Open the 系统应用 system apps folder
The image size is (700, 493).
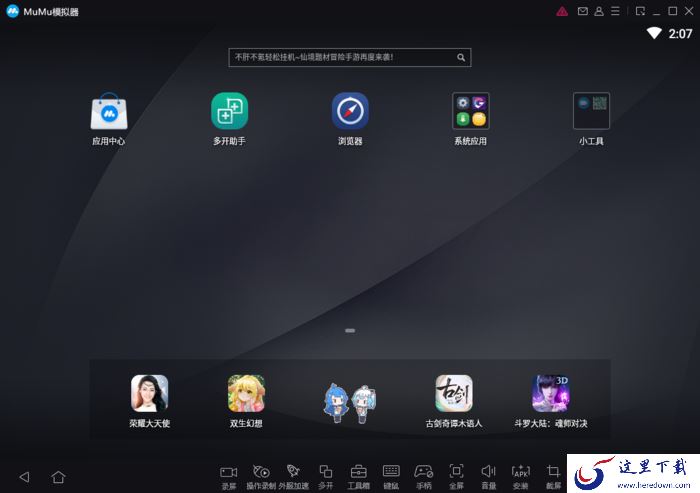471,111
